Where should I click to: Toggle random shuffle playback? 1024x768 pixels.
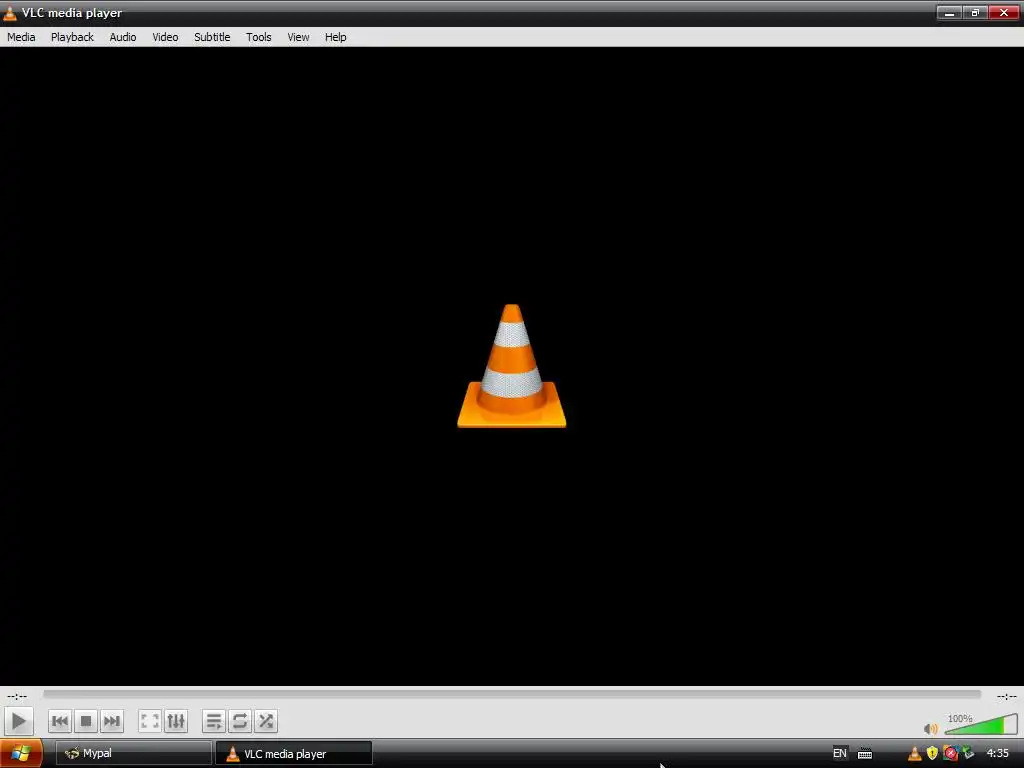point(266,722)
